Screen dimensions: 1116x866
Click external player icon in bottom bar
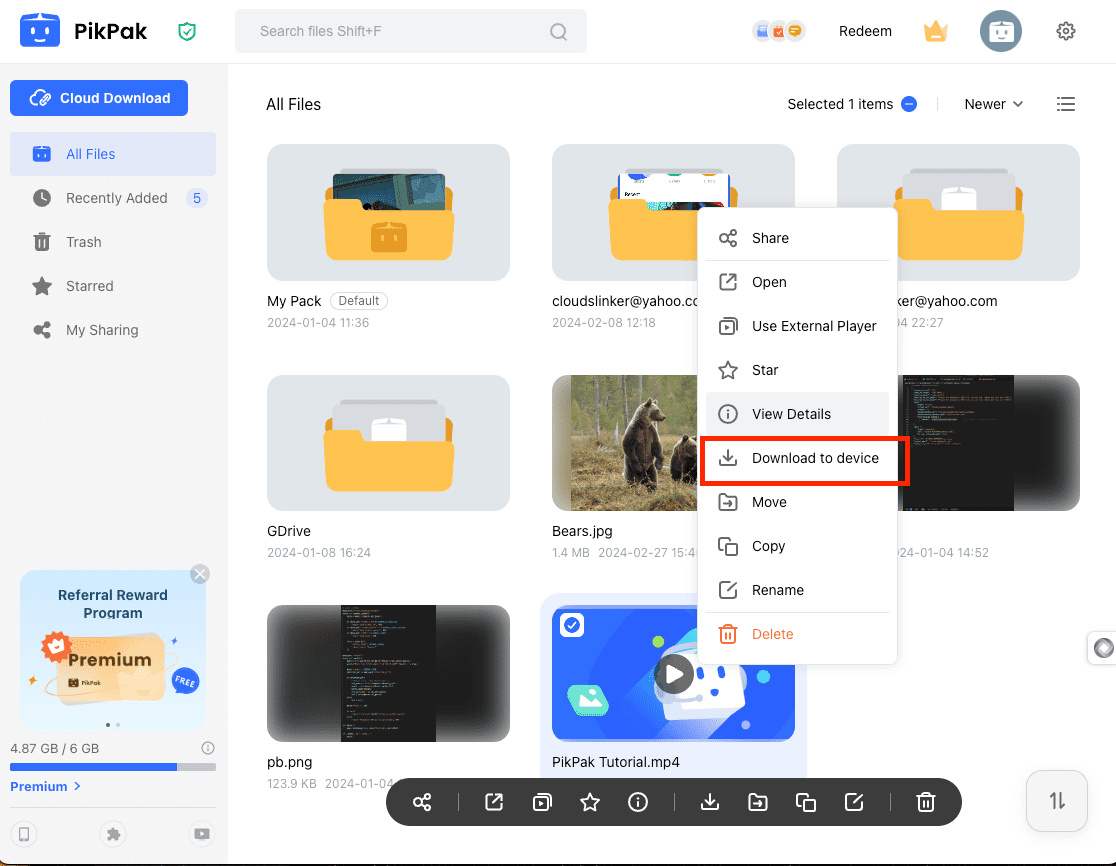coord(542,803)
